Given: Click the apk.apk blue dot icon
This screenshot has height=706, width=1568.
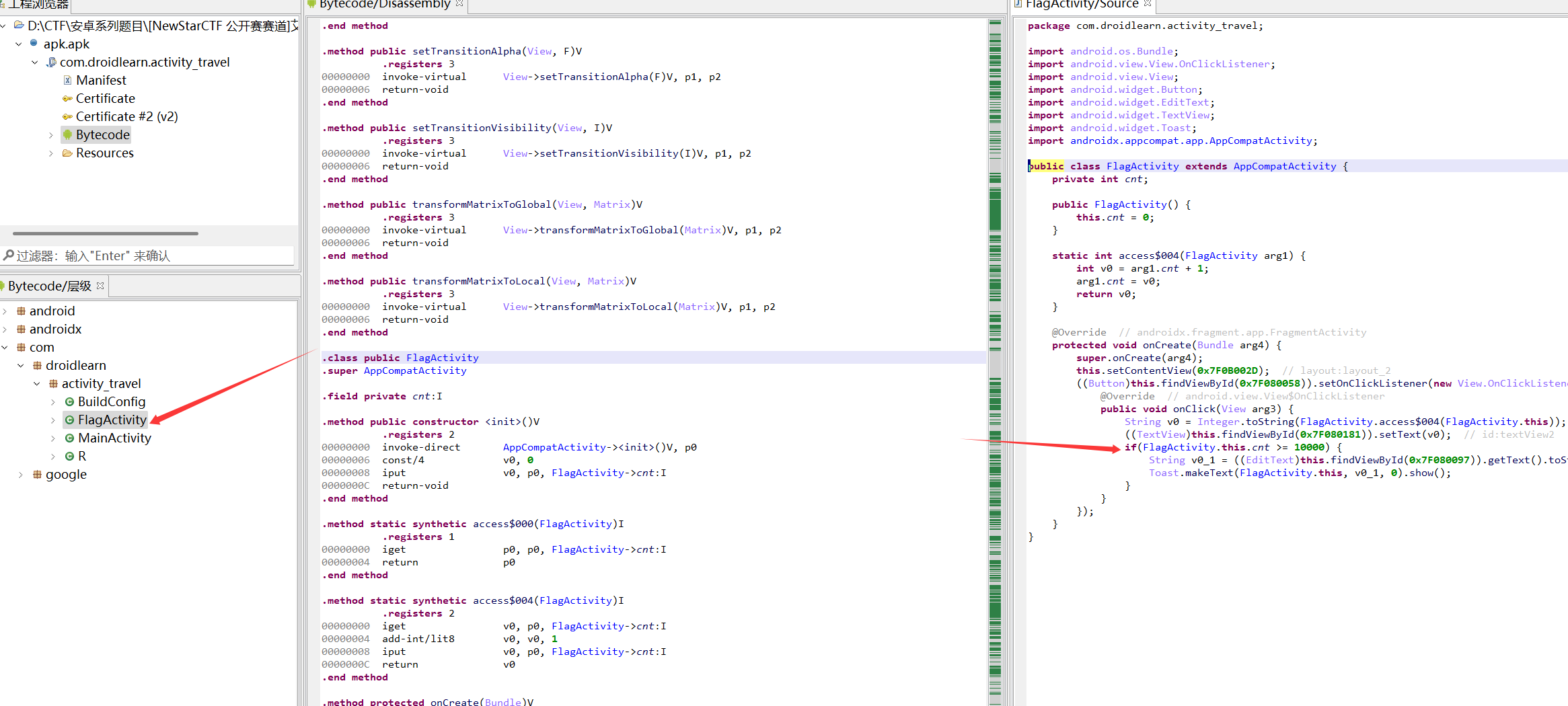Looking at the screenshot, I should pyautogui.click(x=34, y=43).
